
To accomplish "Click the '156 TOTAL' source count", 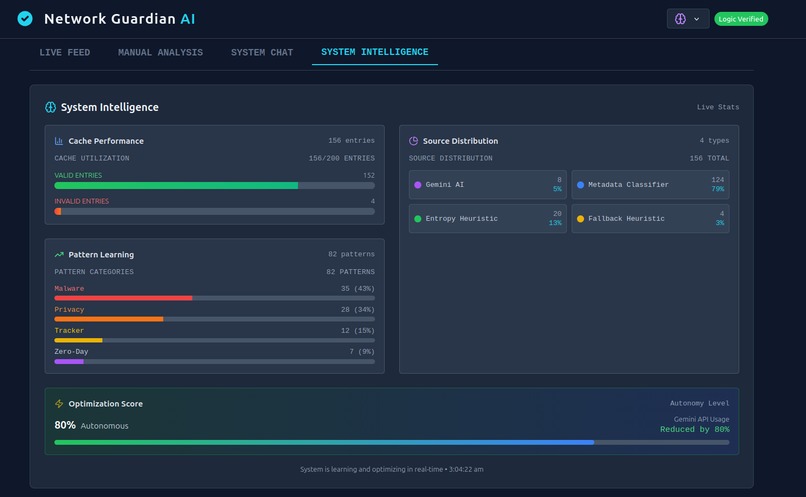I will 709,158.
